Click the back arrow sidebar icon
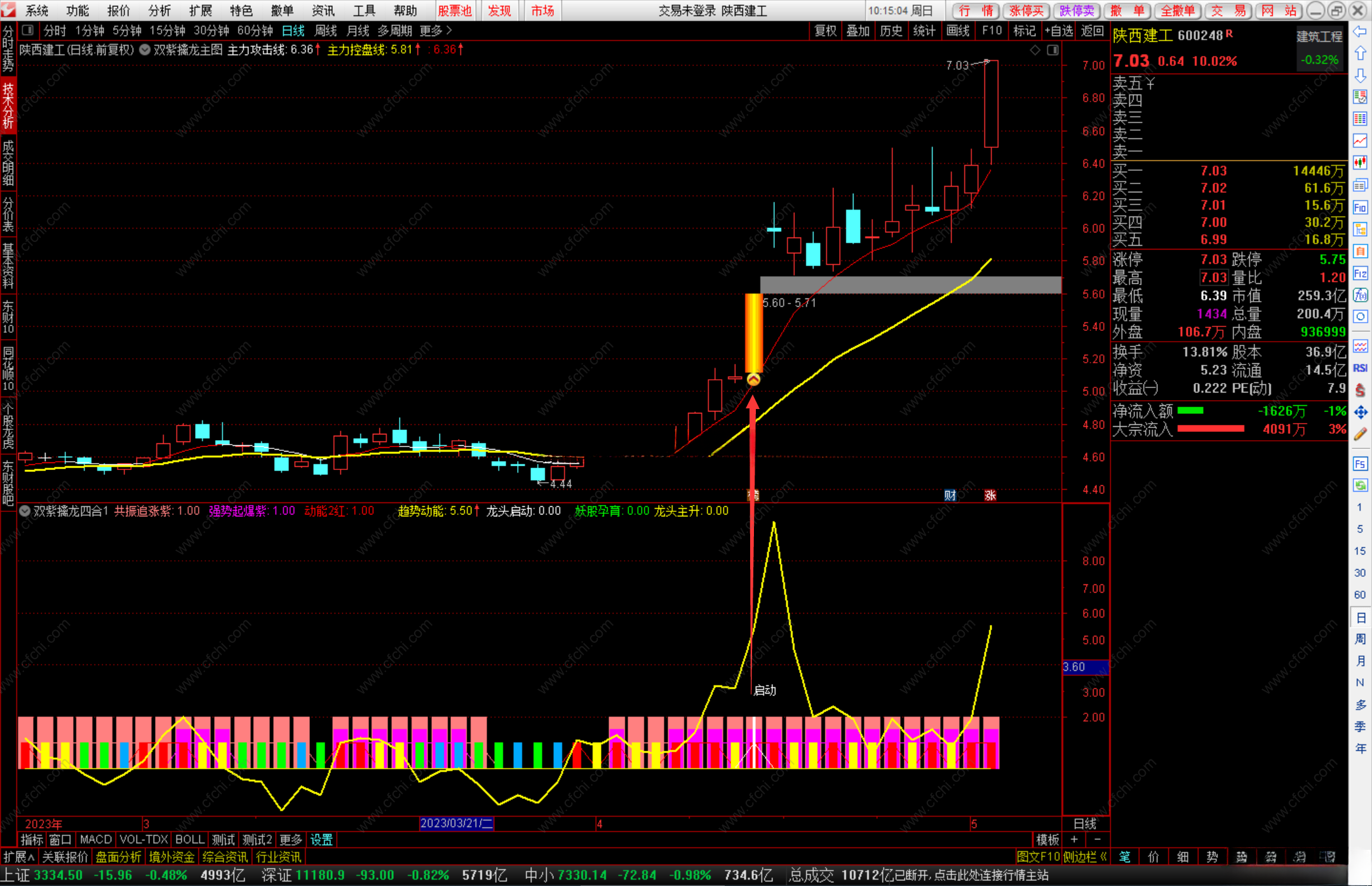Screen dimensions: 1372x886 (1359, 32)
